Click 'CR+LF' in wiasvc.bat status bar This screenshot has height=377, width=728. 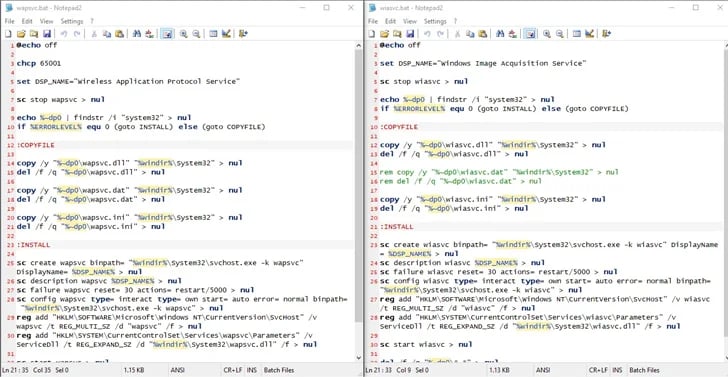pos(598,370)
